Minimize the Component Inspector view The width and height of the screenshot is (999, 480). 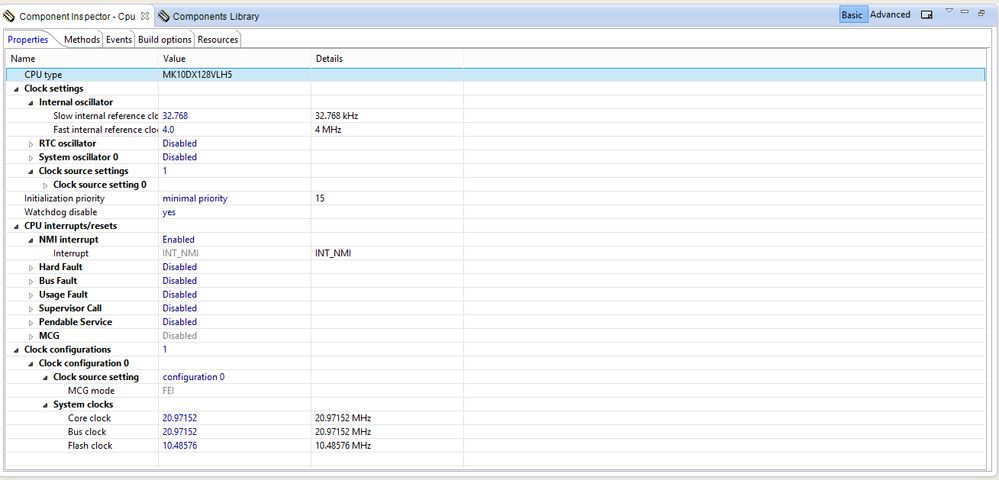(x=964, y=11)
